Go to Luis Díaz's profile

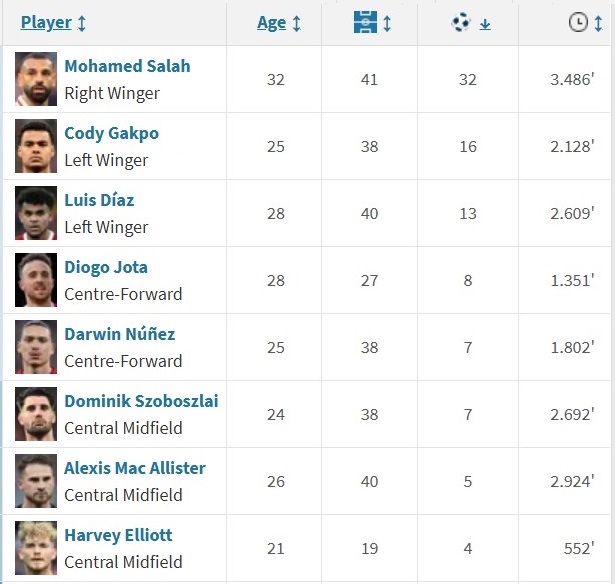click(x=99, y=200)
